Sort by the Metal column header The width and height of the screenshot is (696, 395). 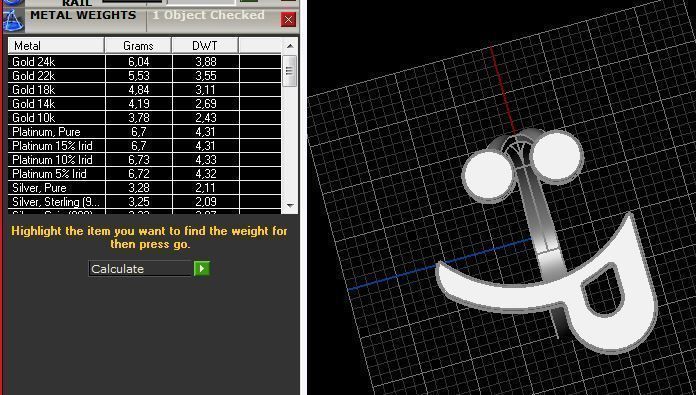tap(56, 46)
